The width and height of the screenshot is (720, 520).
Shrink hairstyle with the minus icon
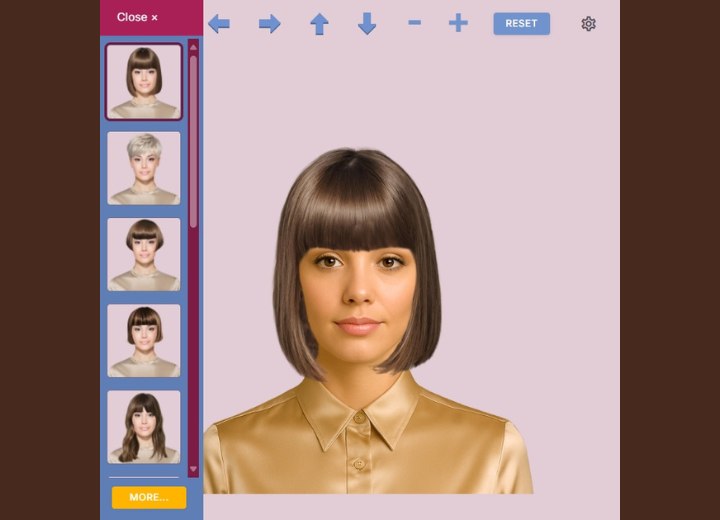tap(415, 23)
